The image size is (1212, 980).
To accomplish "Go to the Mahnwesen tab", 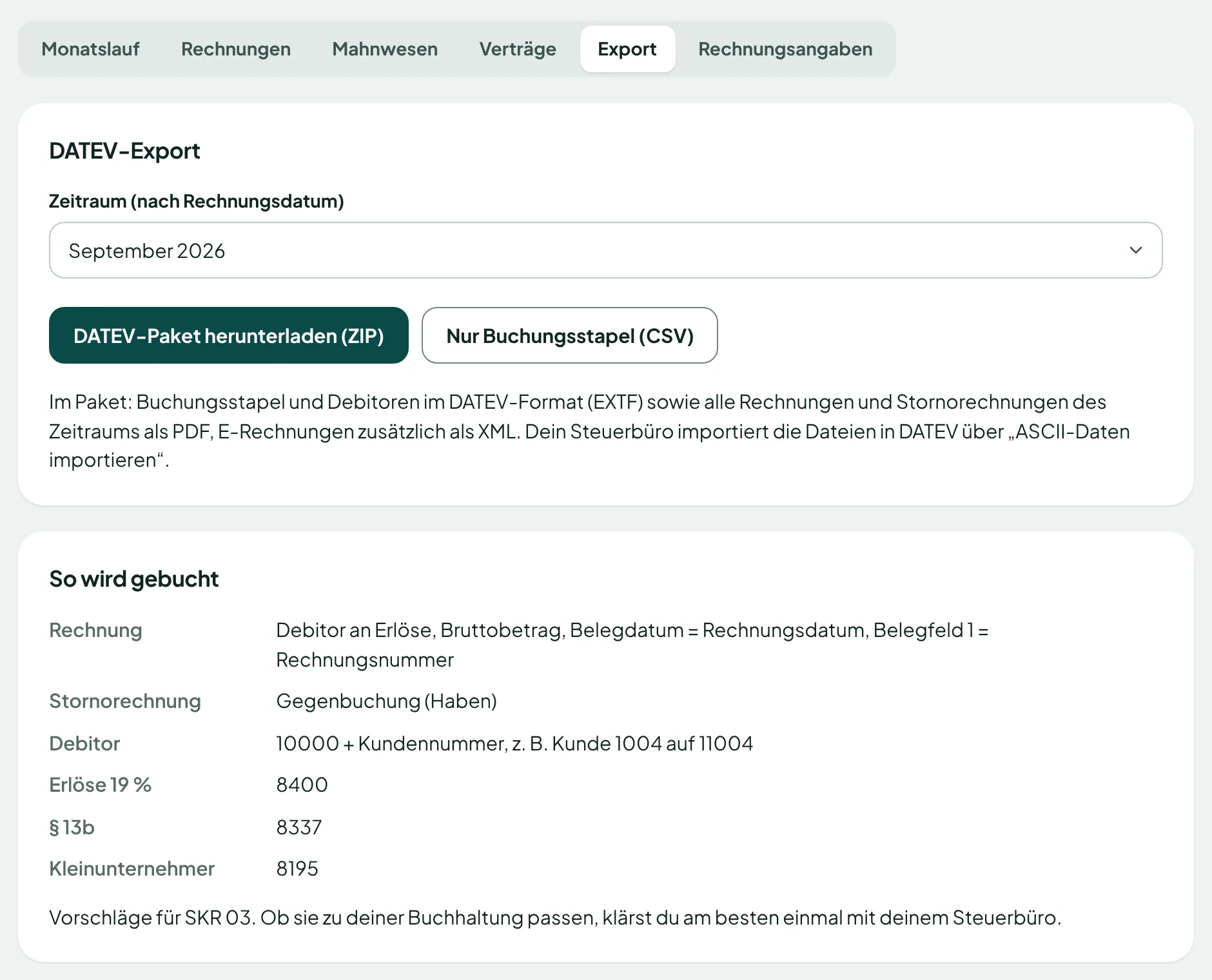I will coord(385,49).
